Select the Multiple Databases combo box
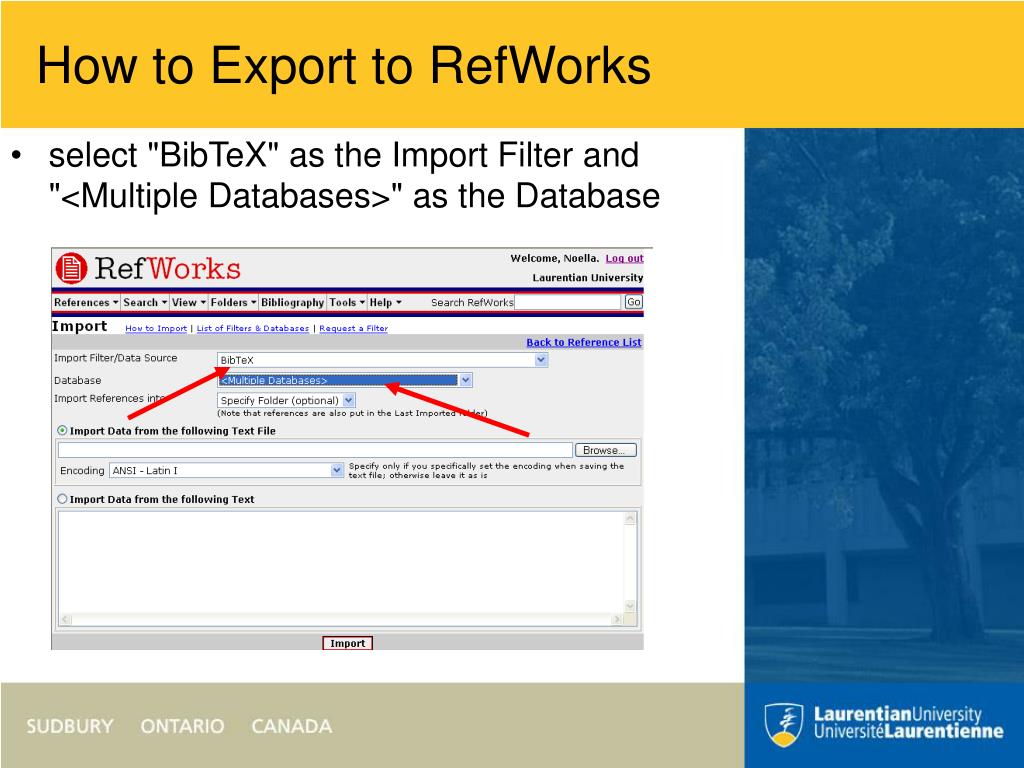The image size is (1024, 768). (344, 380)
